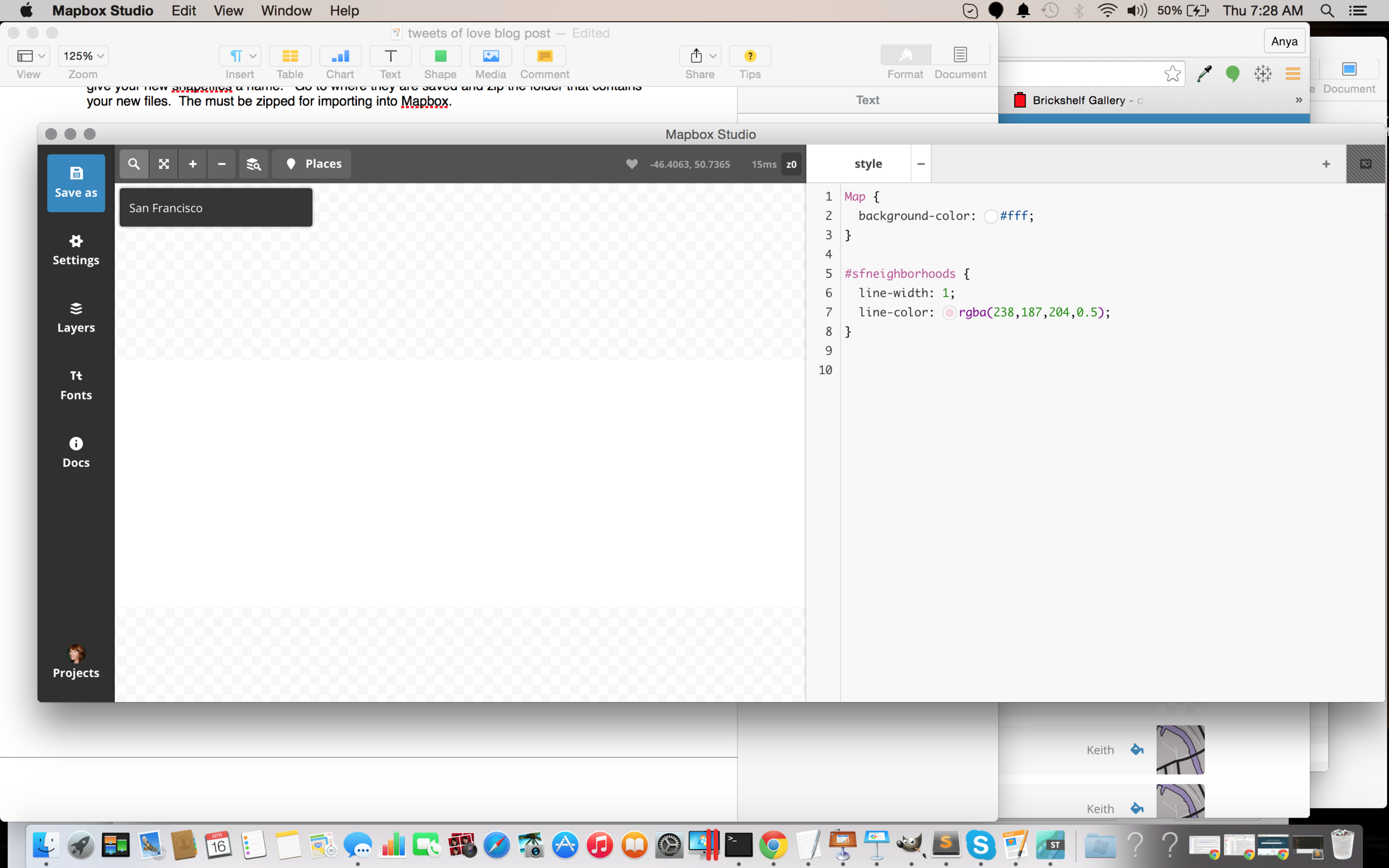Click the rgba line-color swatch
The height and width of the screenshot is (868, 1389).
(x=949, y=313)
